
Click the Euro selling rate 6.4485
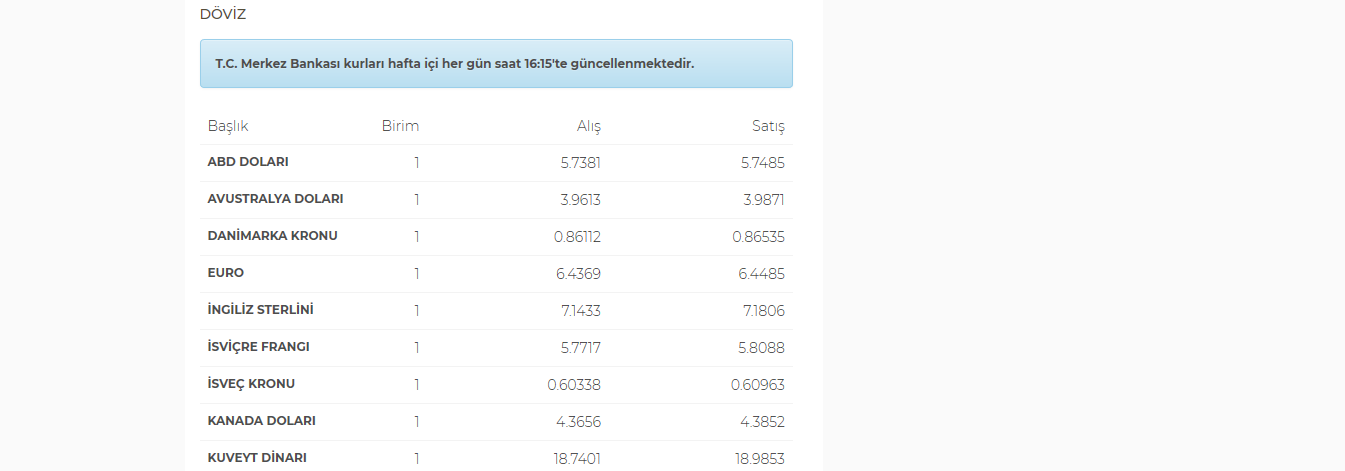[x=764, y=273]
